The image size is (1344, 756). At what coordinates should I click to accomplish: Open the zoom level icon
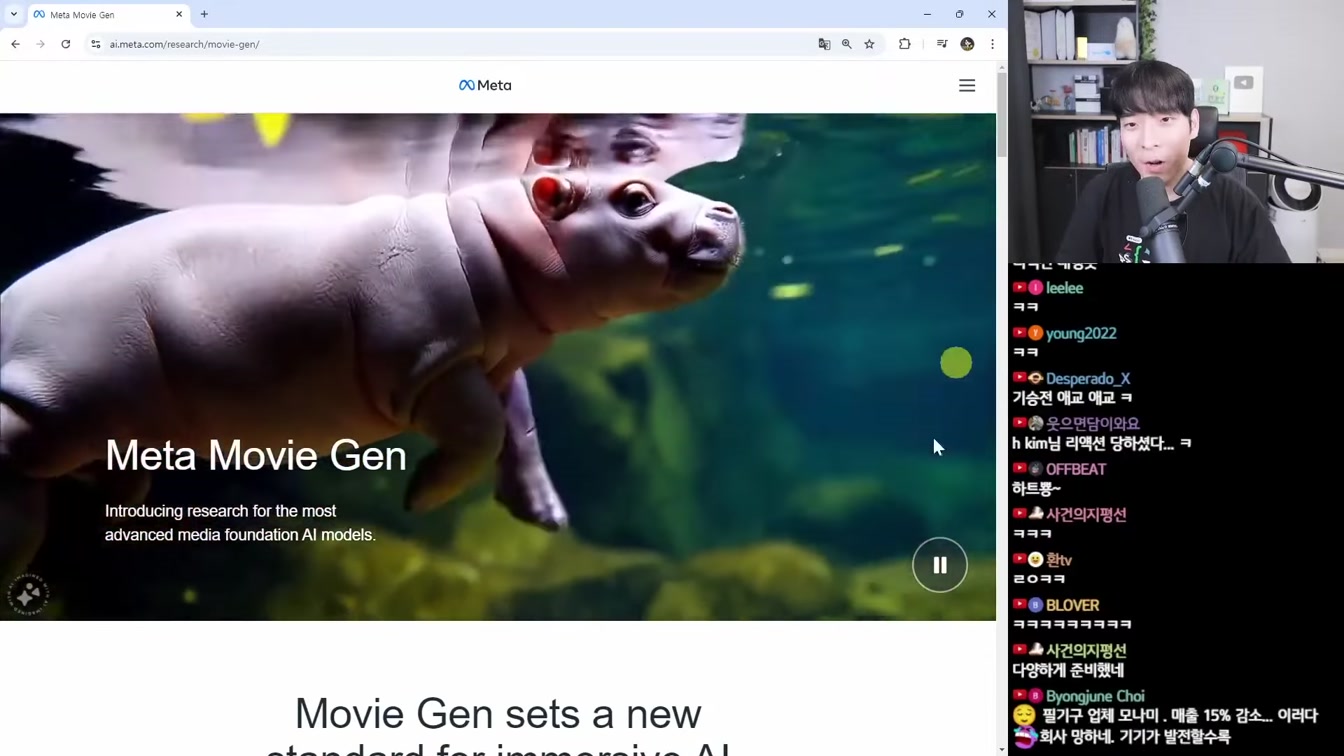(x=847, y=44)
